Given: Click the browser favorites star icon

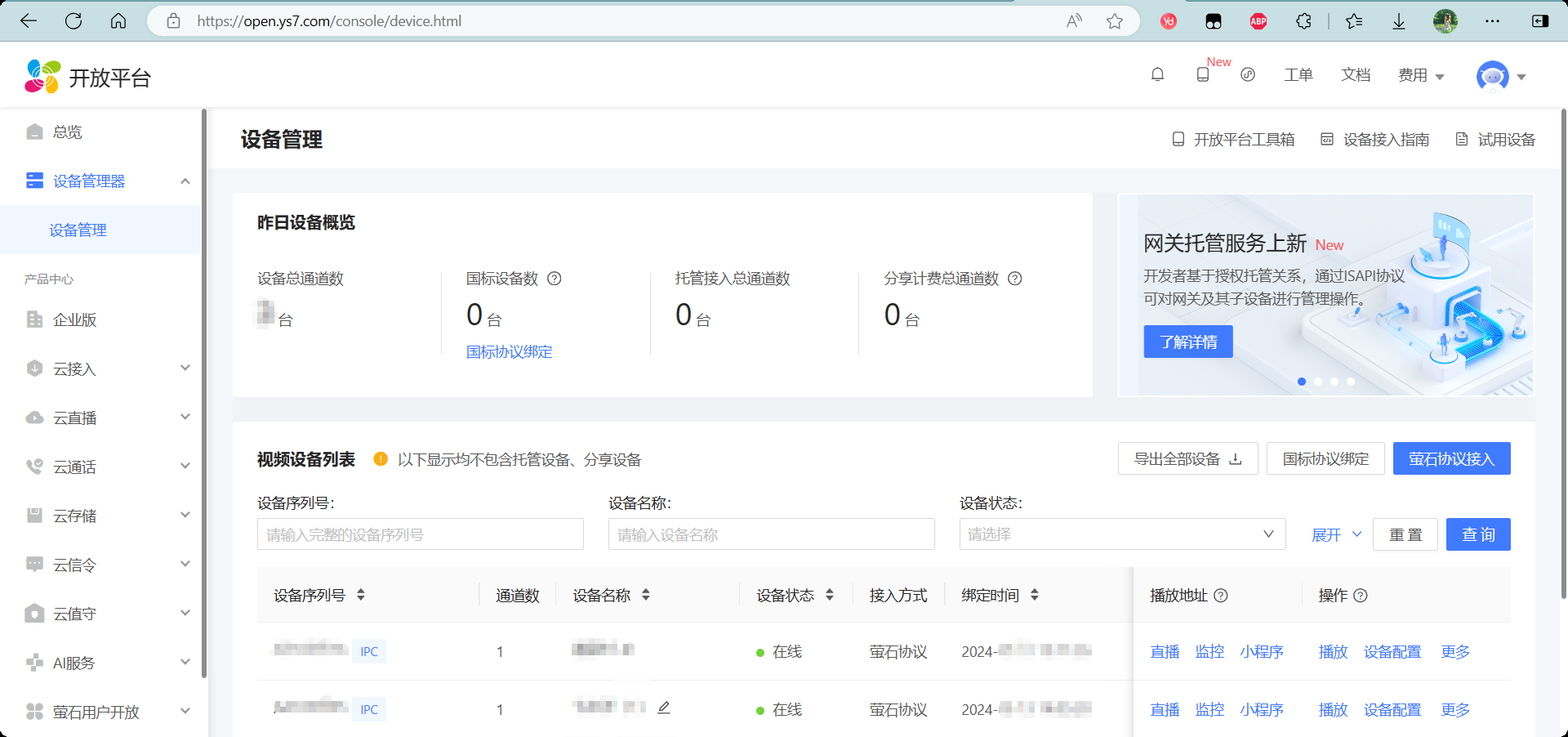Looking at the screenshot, I should 1115,21.
